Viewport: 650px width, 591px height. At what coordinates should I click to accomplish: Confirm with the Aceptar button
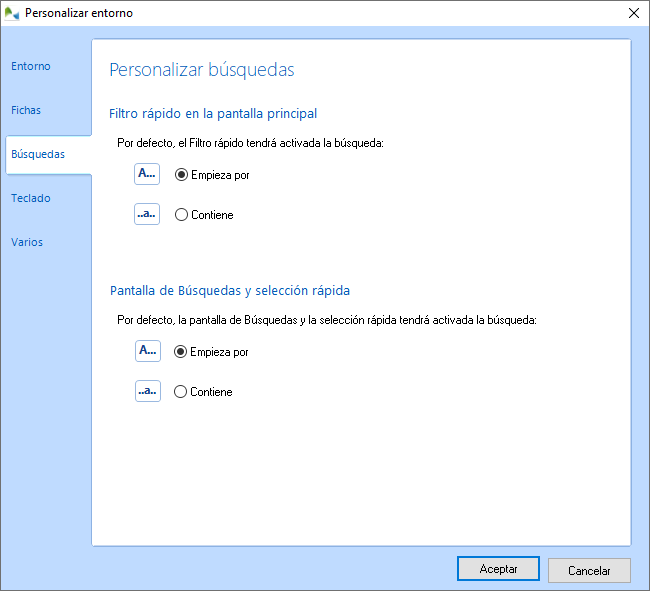coord(498,569)
